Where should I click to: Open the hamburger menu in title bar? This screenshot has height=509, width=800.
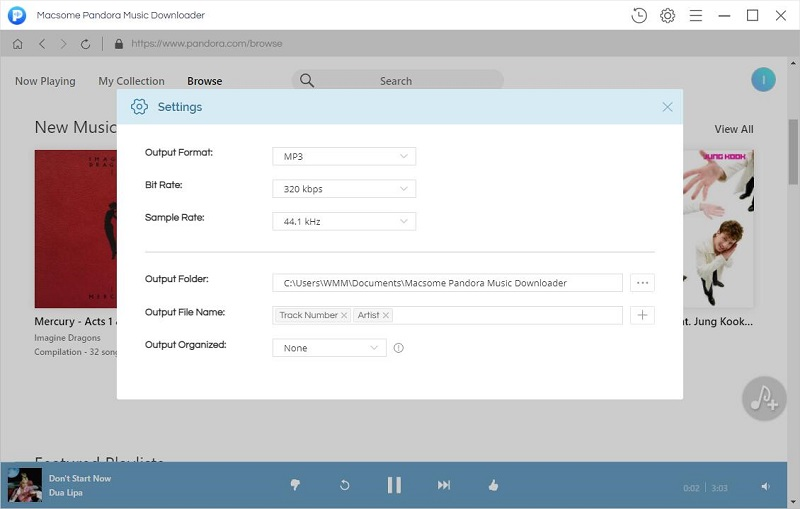[696, 15]
